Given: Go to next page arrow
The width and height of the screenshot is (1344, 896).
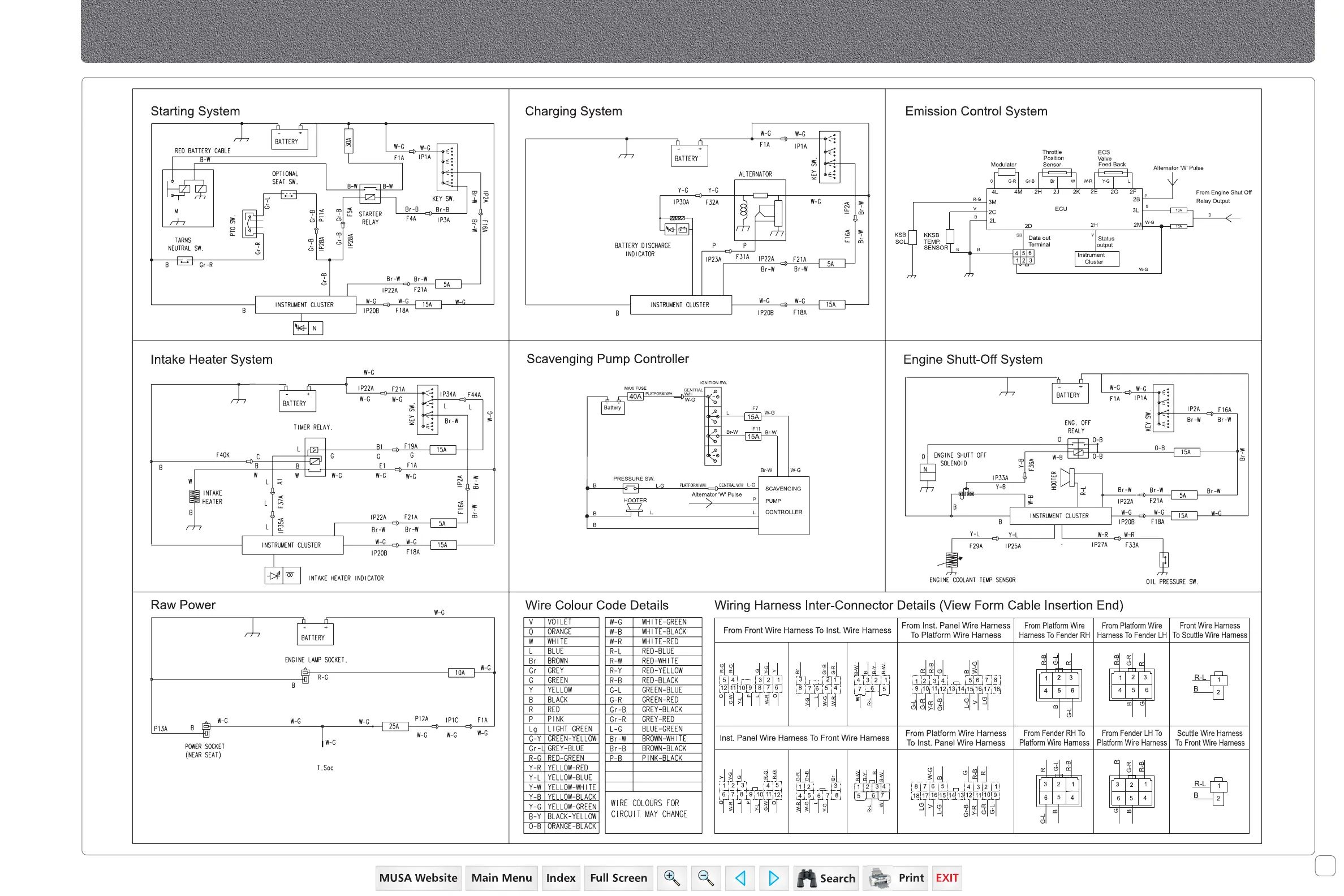Looking at the screenshot, I should point(774,878).
